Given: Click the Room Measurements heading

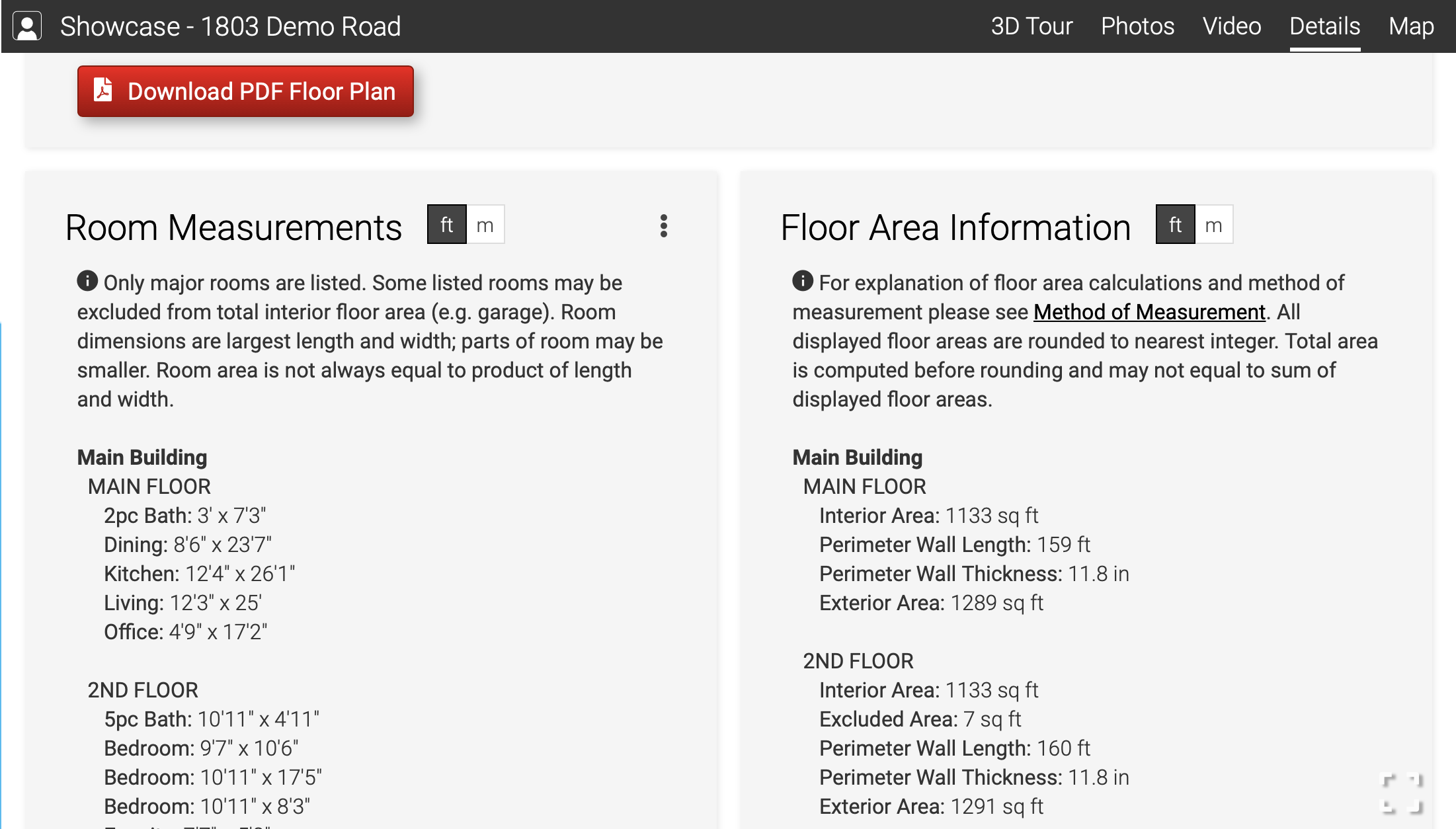Looking at the screenshot, I should click(233, 227).
